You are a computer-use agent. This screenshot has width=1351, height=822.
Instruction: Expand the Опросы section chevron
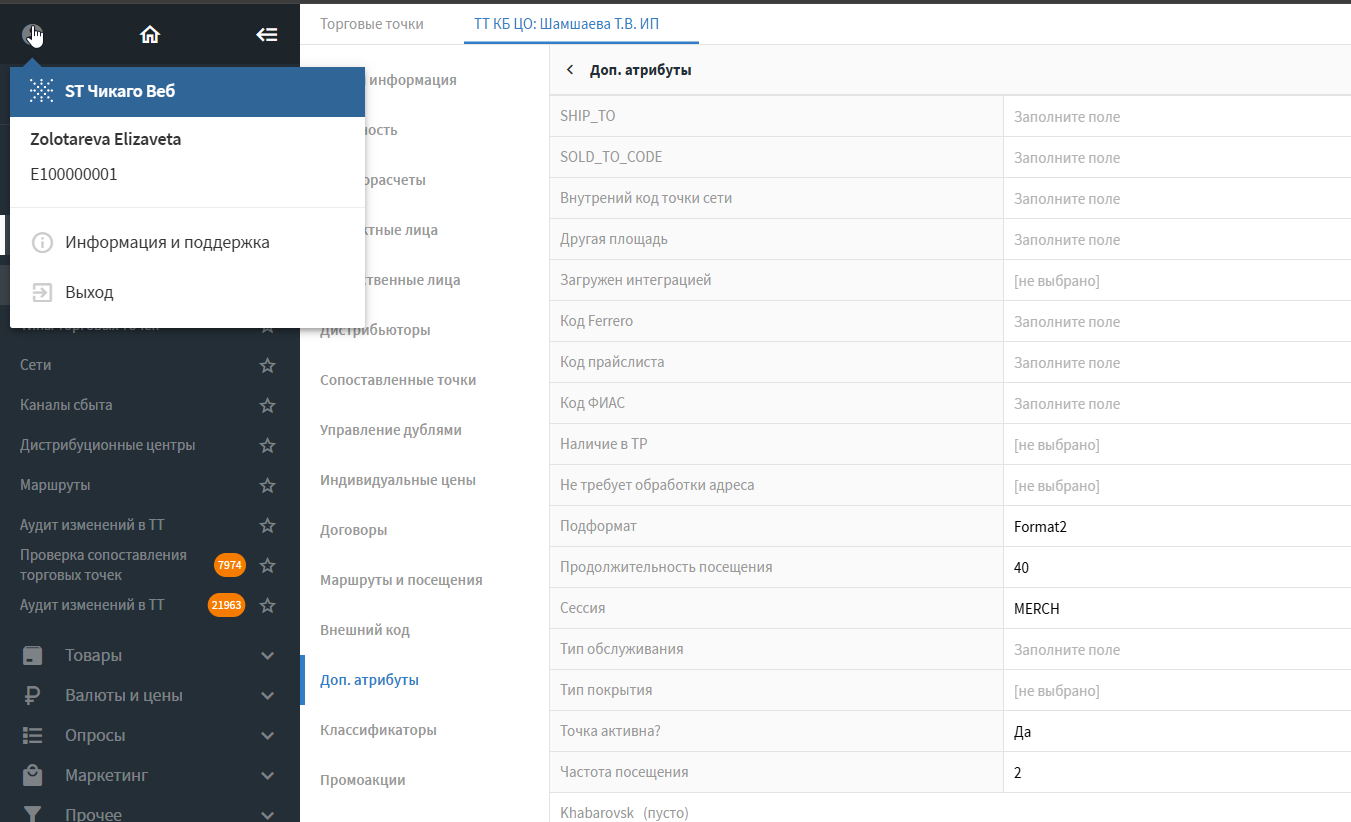[267, 736]
